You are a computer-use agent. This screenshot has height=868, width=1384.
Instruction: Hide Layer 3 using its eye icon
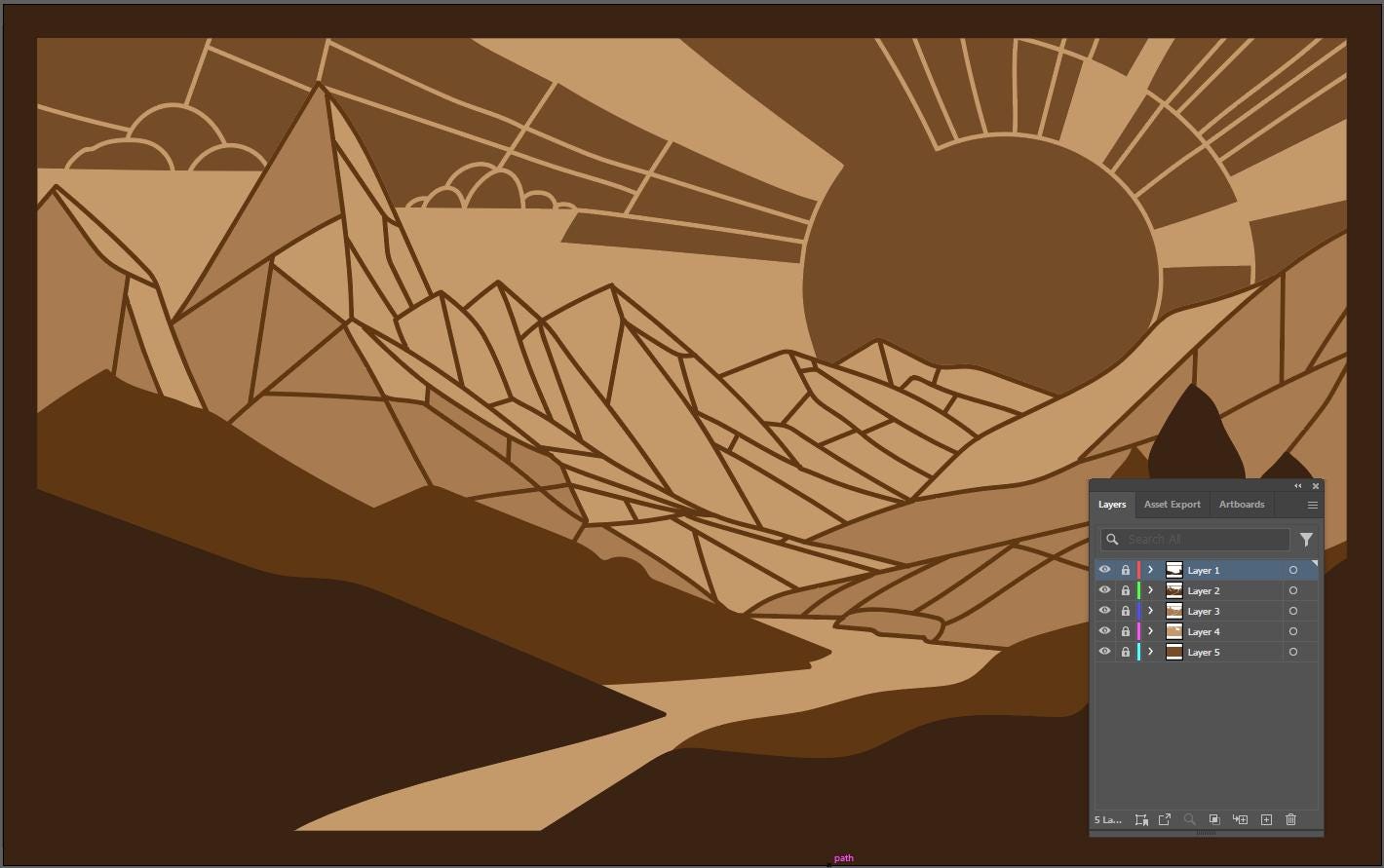(x=1104, y=611)
